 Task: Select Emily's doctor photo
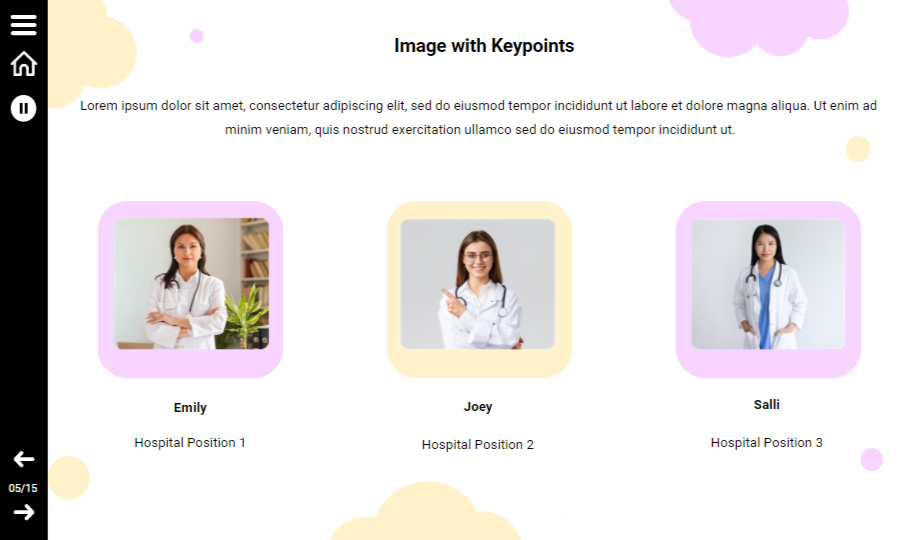pyautogui.click(x=191, y=284)
